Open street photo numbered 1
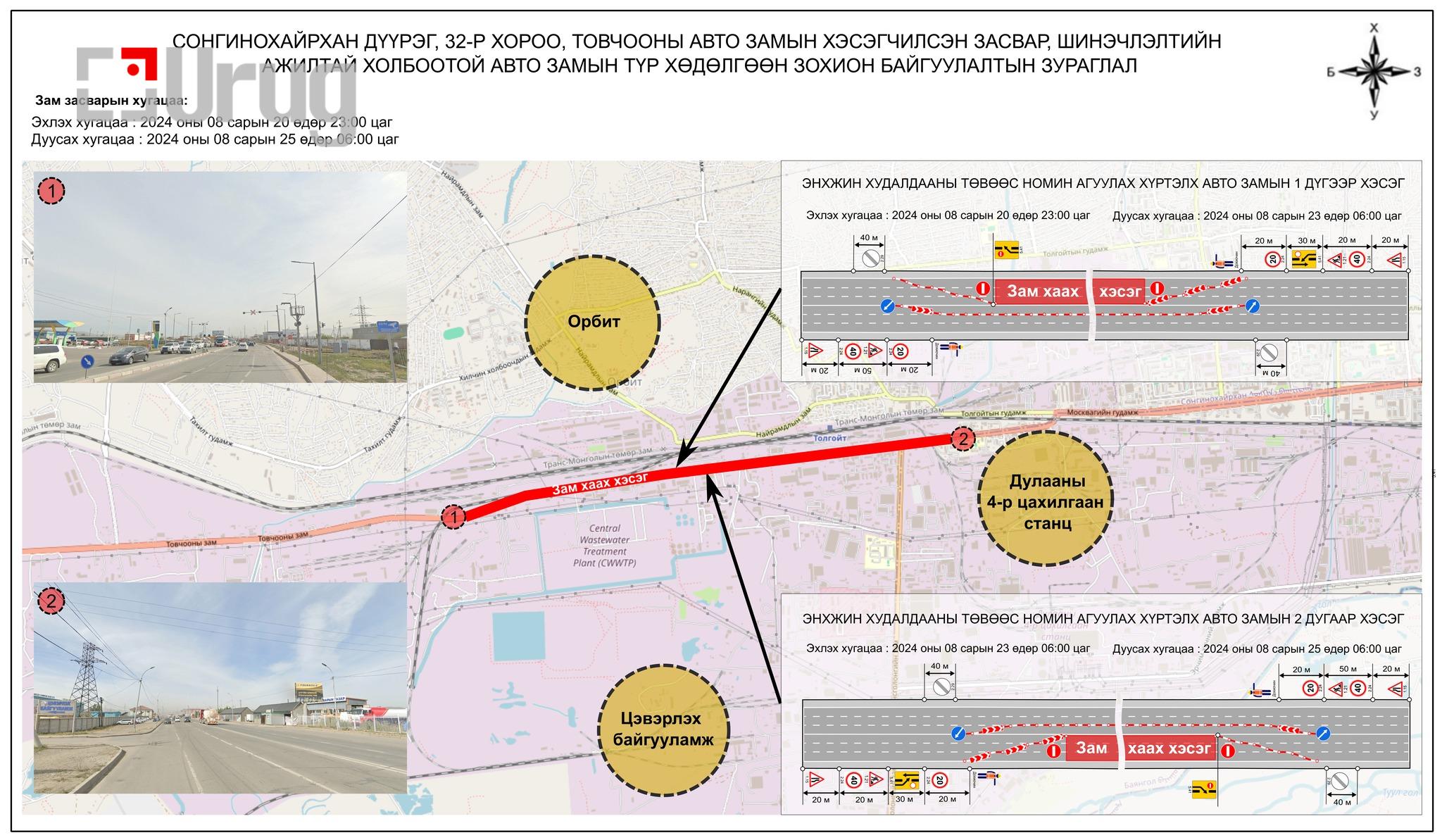 [220, 277]
